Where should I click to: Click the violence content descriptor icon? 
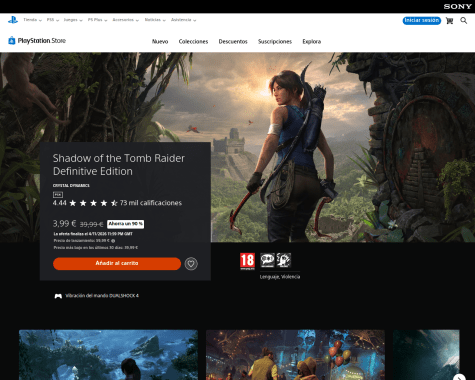284,260
